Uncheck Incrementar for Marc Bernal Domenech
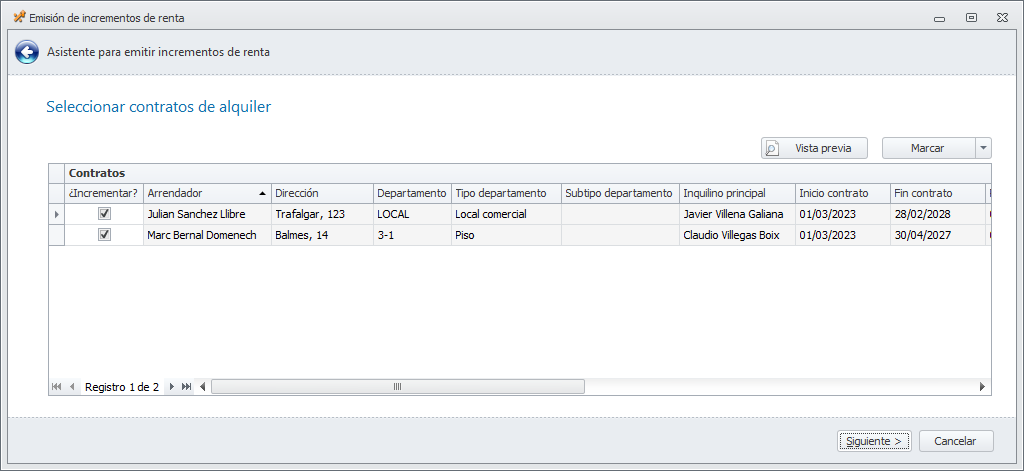Viewport: 1024px width, 471px height. pos(104,235)
